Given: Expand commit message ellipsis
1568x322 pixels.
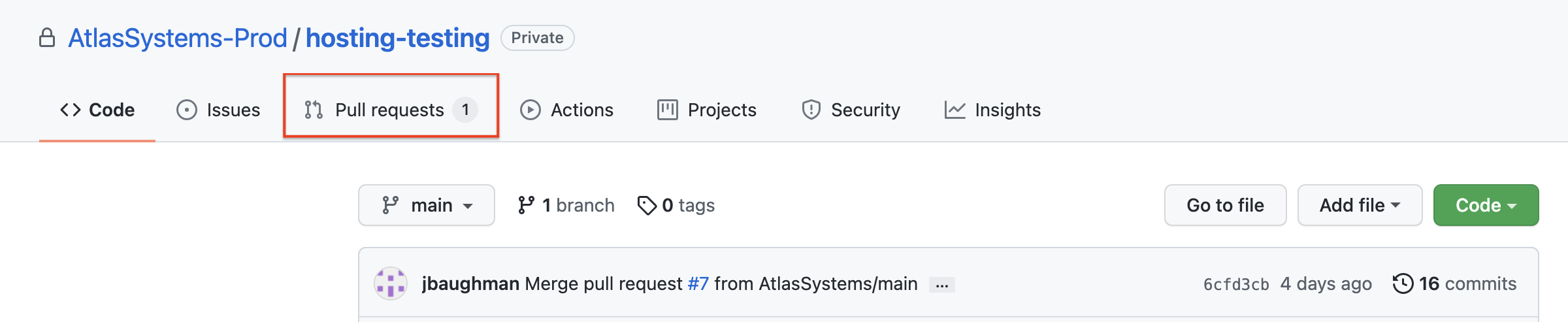Looking at the screenshot, I should [941, 285].
